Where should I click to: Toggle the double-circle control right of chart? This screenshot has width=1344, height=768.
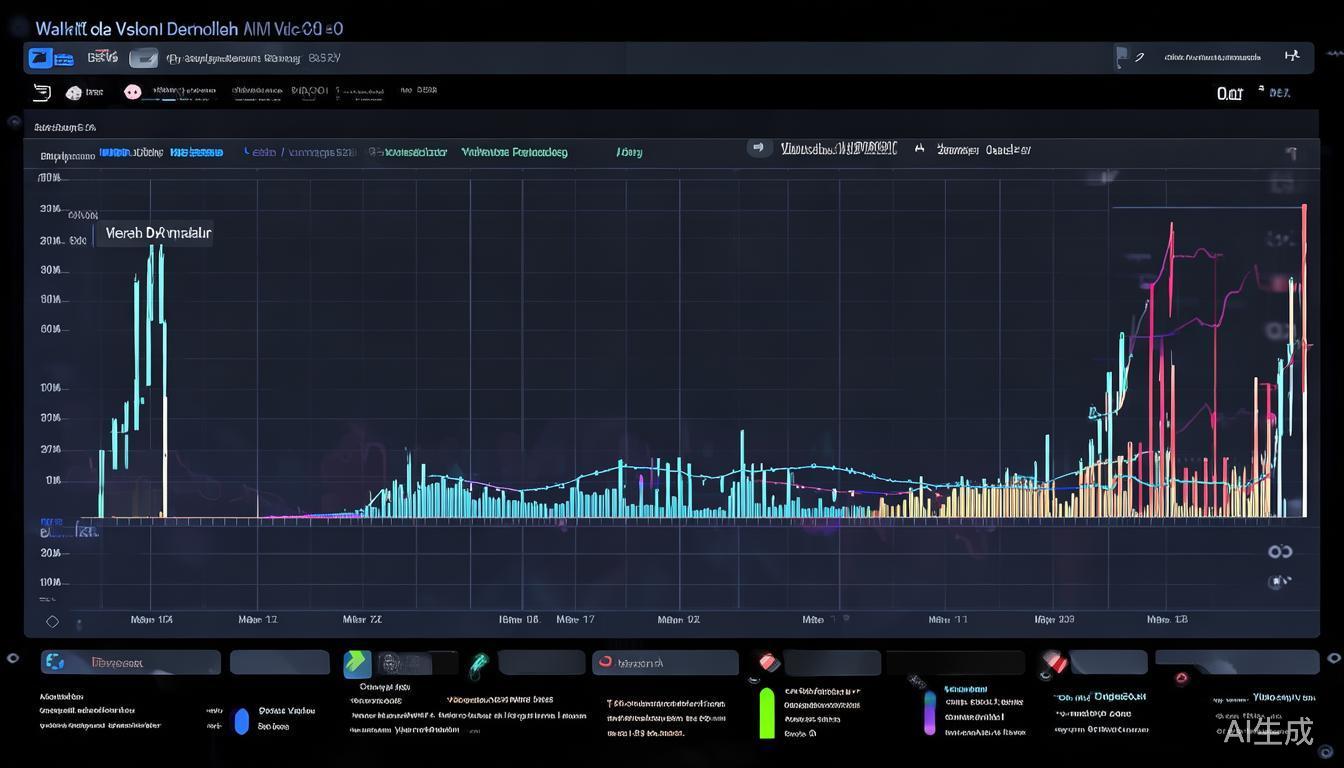[x=1280, y=552]
